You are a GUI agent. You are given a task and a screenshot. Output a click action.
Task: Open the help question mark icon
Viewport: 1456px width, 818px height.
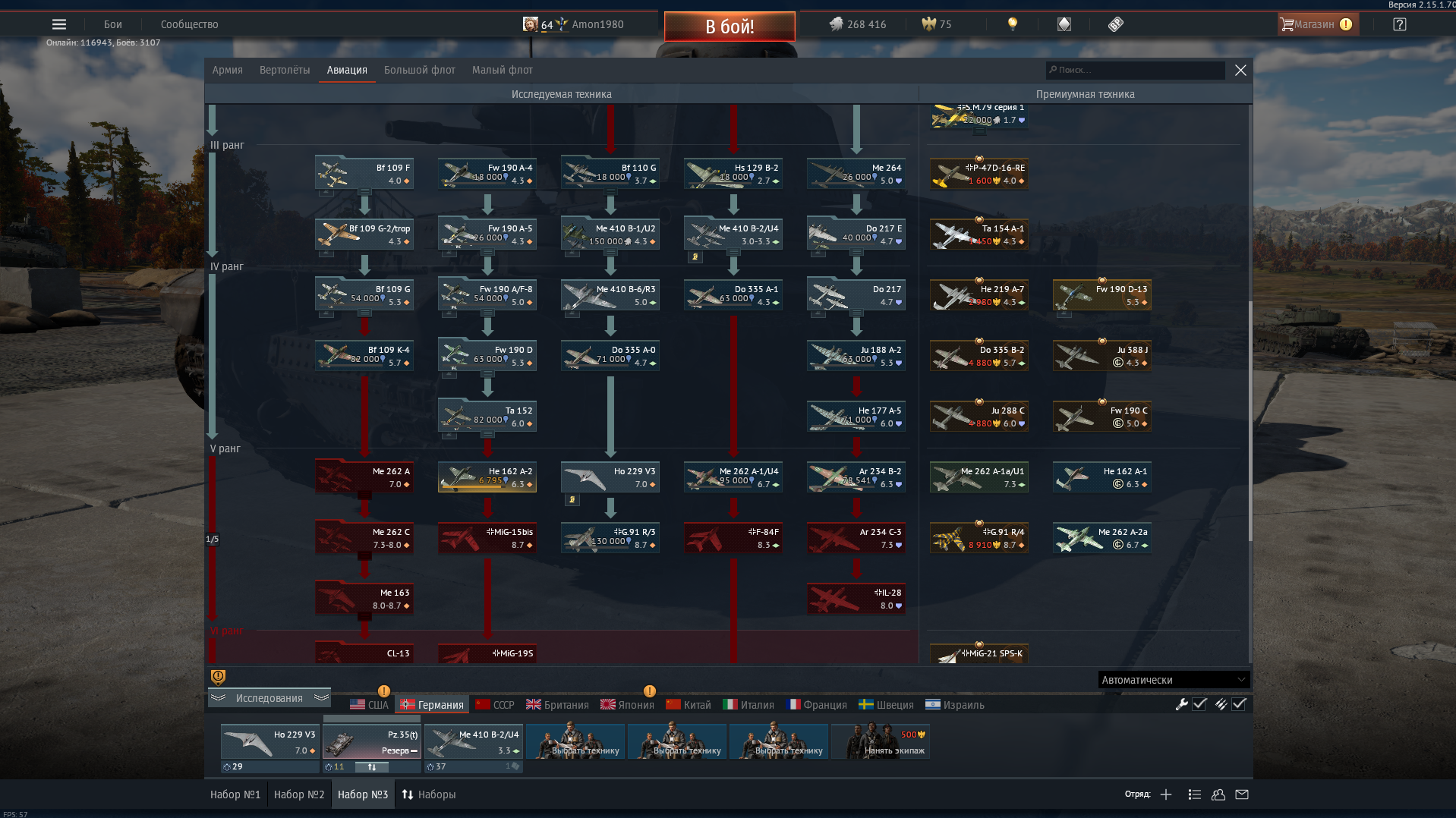pos(1400,24)
